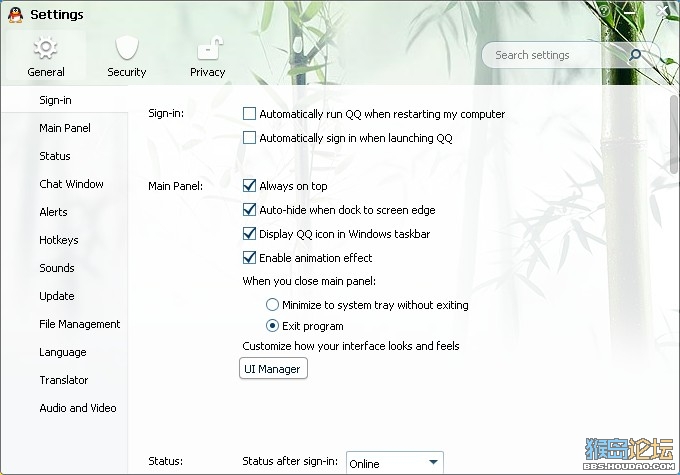Click the UI Manager button
Viewport: 680px width, 475px height.
coord(273,368)
